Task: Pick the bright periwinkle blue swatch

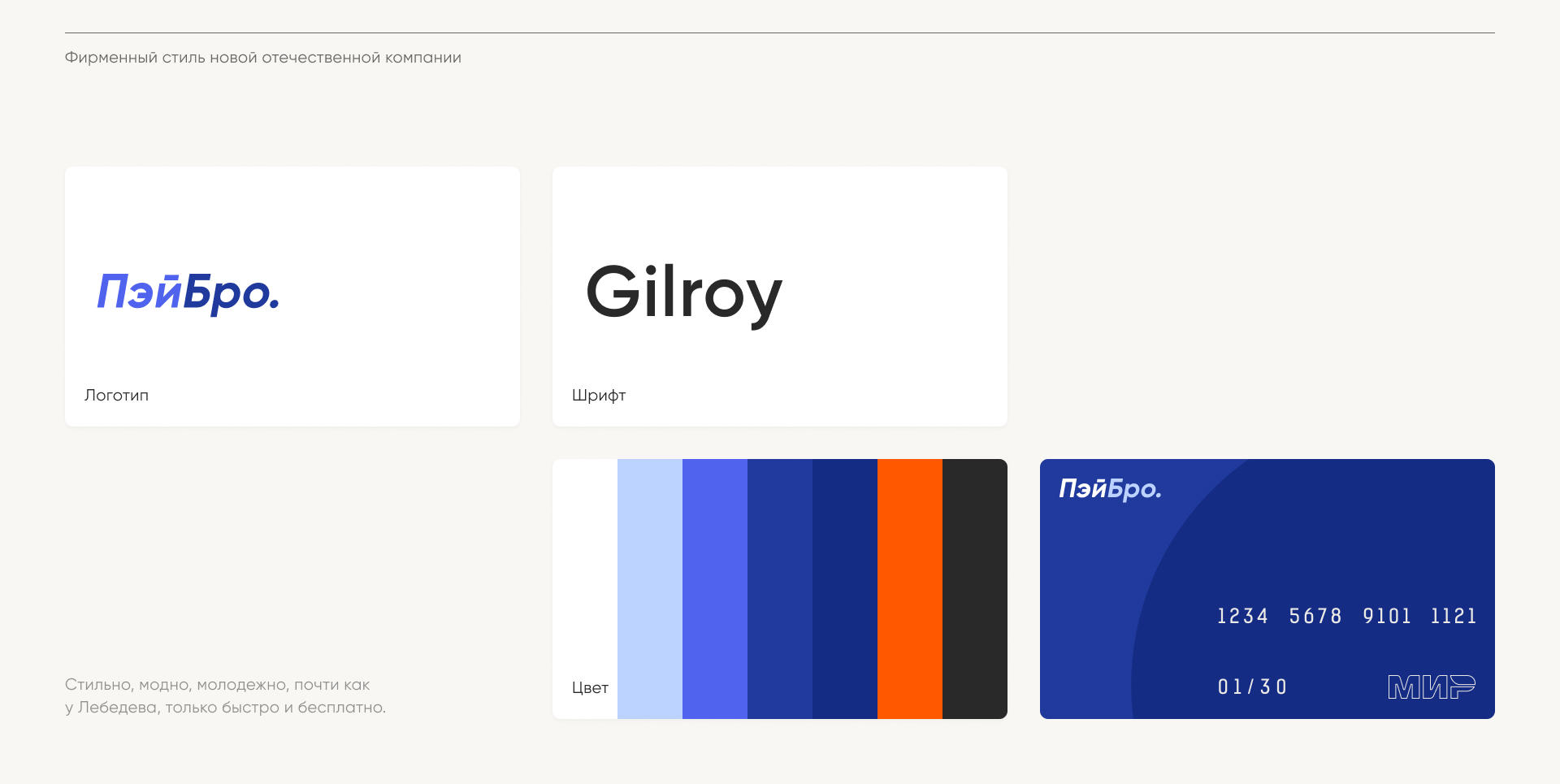Action: point(715,589)
